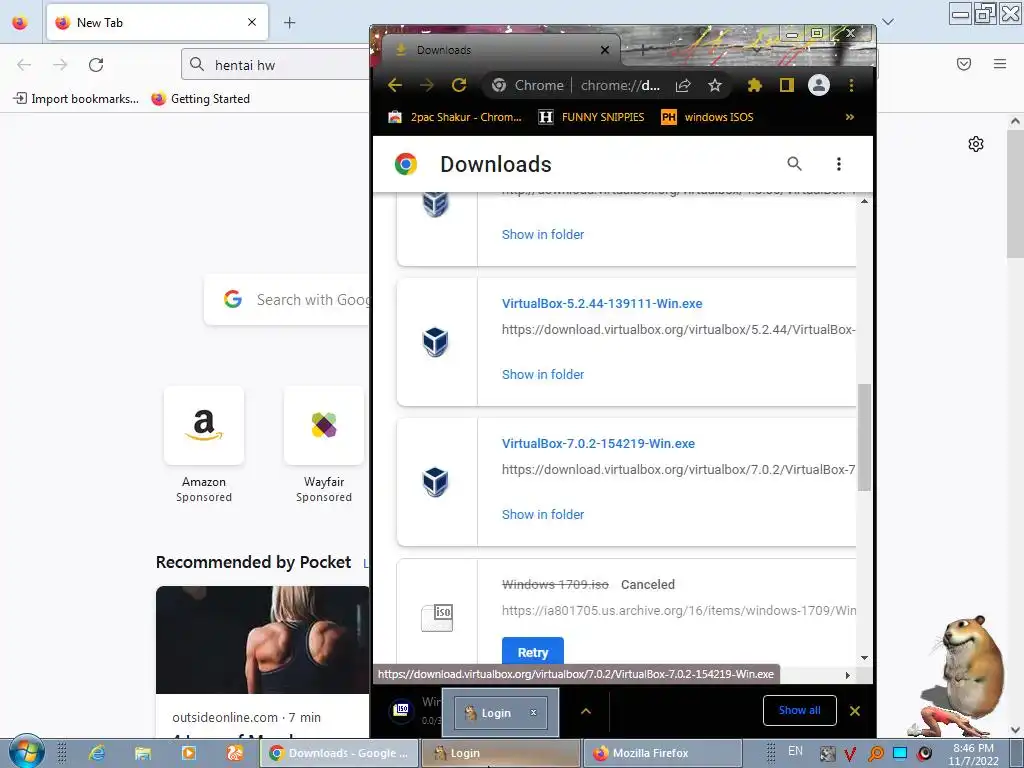1024x768 pixels.
Task: Open the Firefox tab list dropdown arrow
Action: pyautogui.click(x=888, y=22)
